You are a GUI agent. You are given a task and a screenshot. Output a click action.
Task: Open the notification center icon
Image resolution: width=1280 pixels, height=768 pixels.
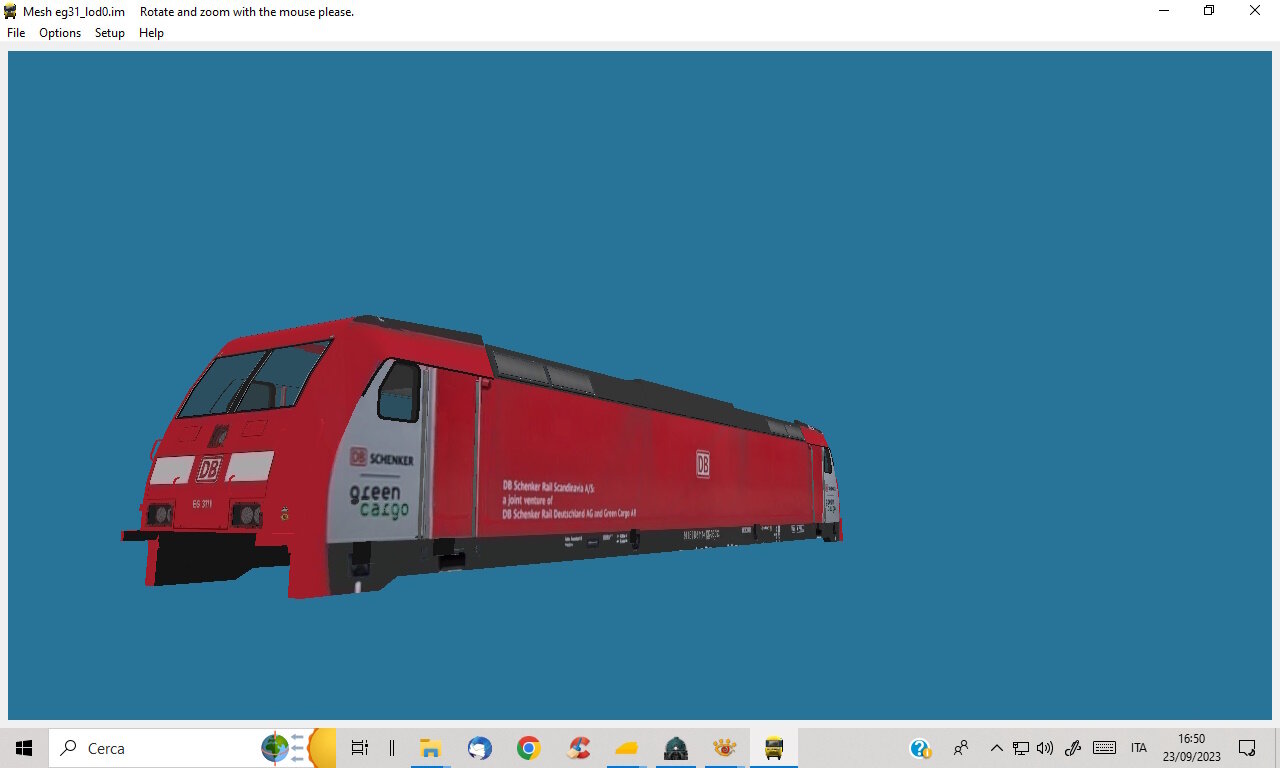tap(1247, 748)
